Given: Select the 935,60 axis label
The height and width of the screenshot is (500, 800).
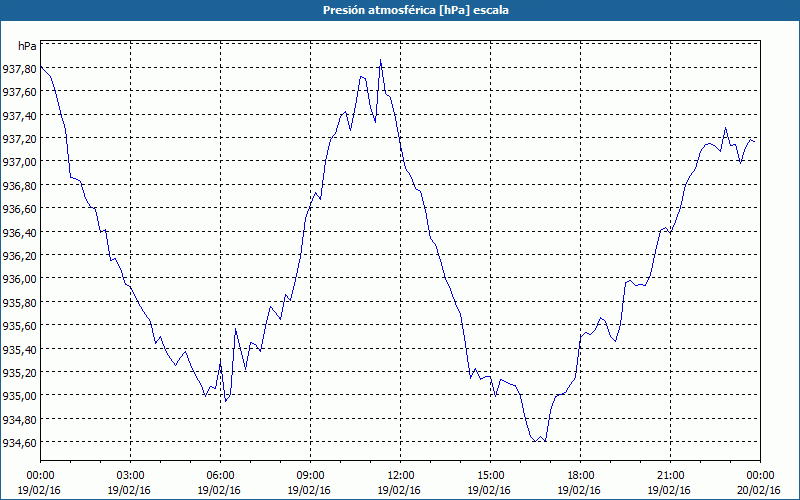Looking at the screenshot, I should point(19,326).
